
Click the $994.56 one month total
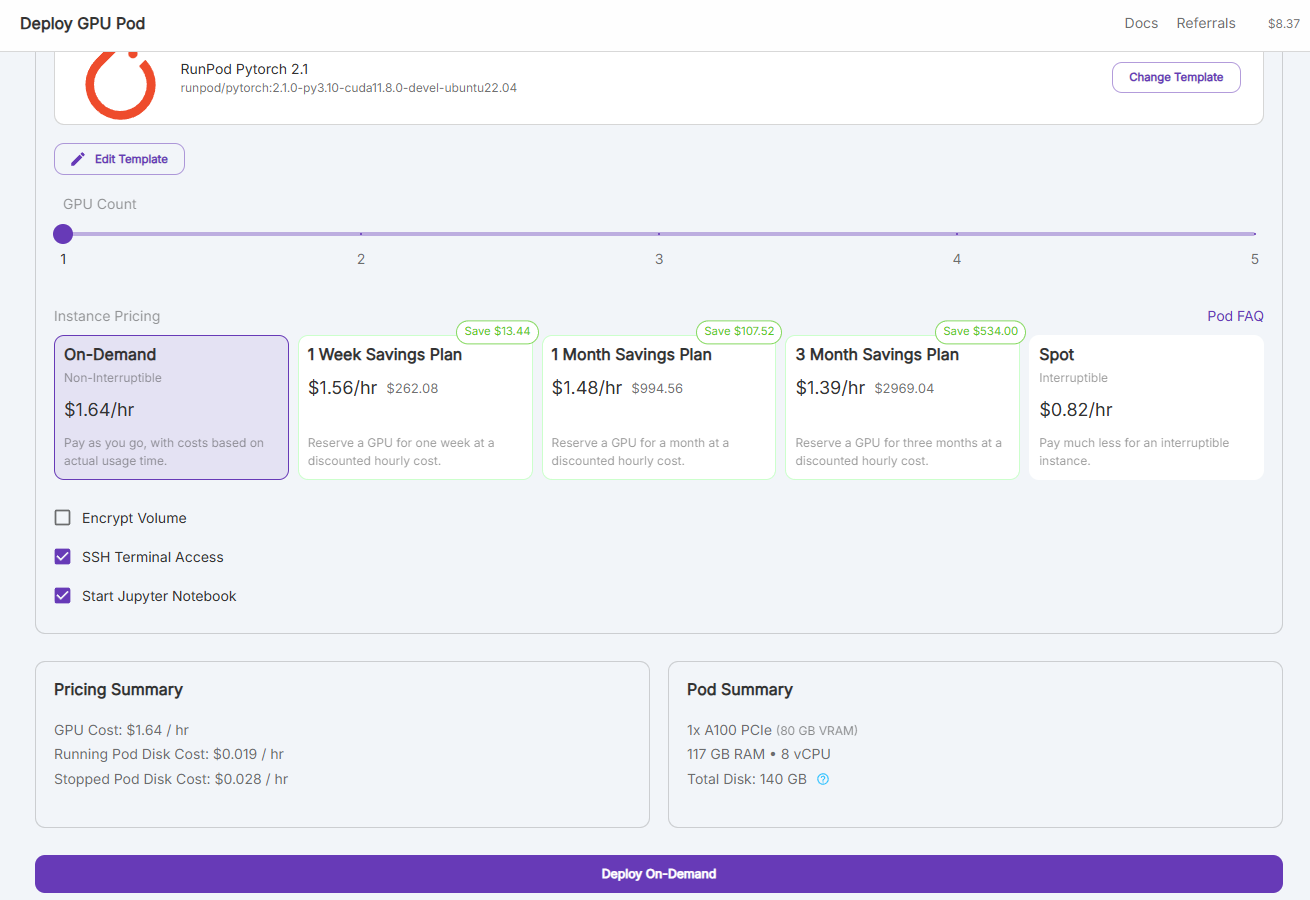coord(657,388)
